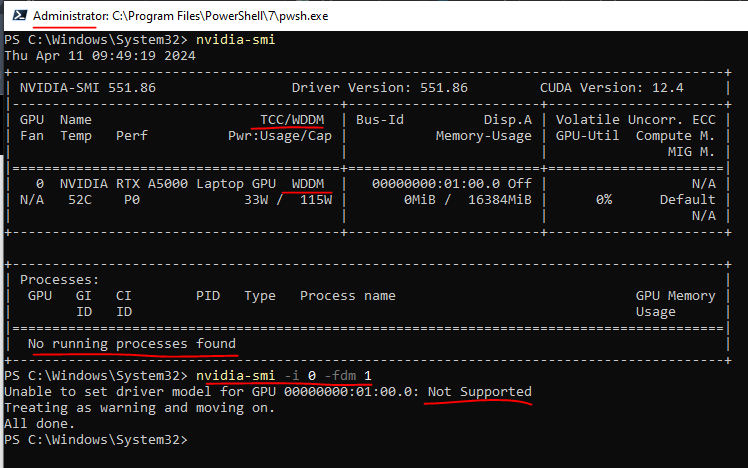Click the Administrator pwsh.exe window title
The height and width of the screenshot is (468, 748).
tap(180, 17)
